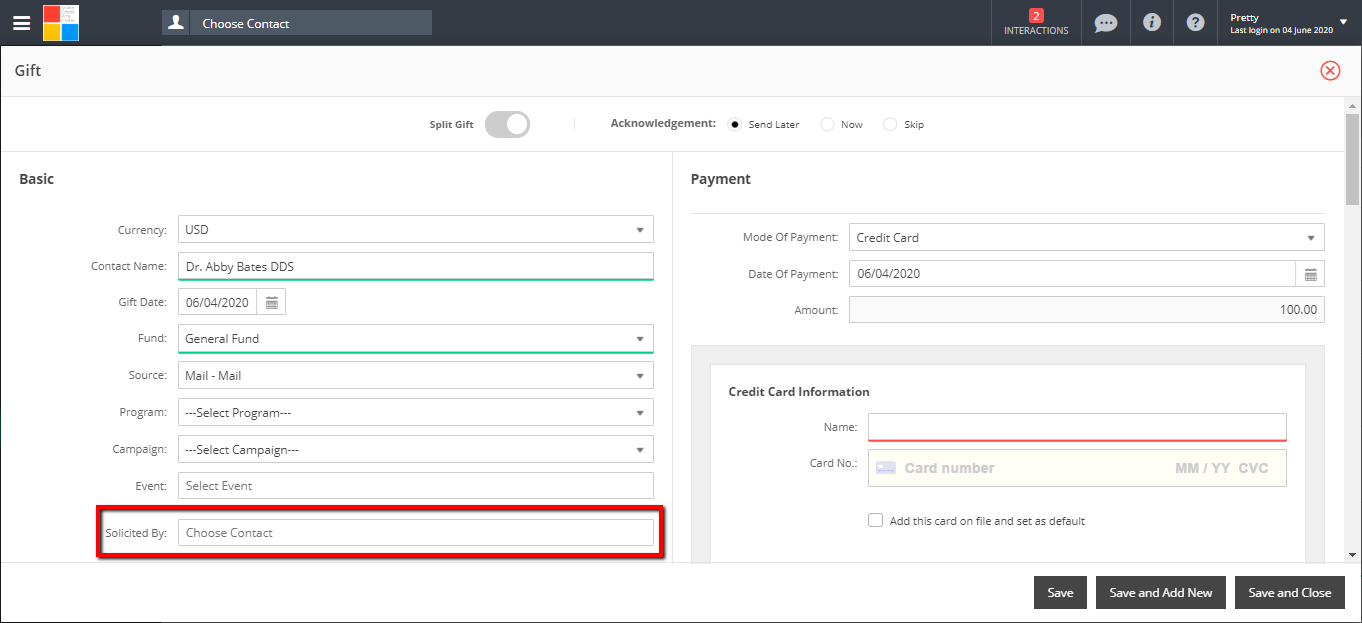The height and width of the screenshot is (623, 1362).
Task: Click the CVC placeholder in card field
Action: pyautogui.click(x=1253, y=468)
